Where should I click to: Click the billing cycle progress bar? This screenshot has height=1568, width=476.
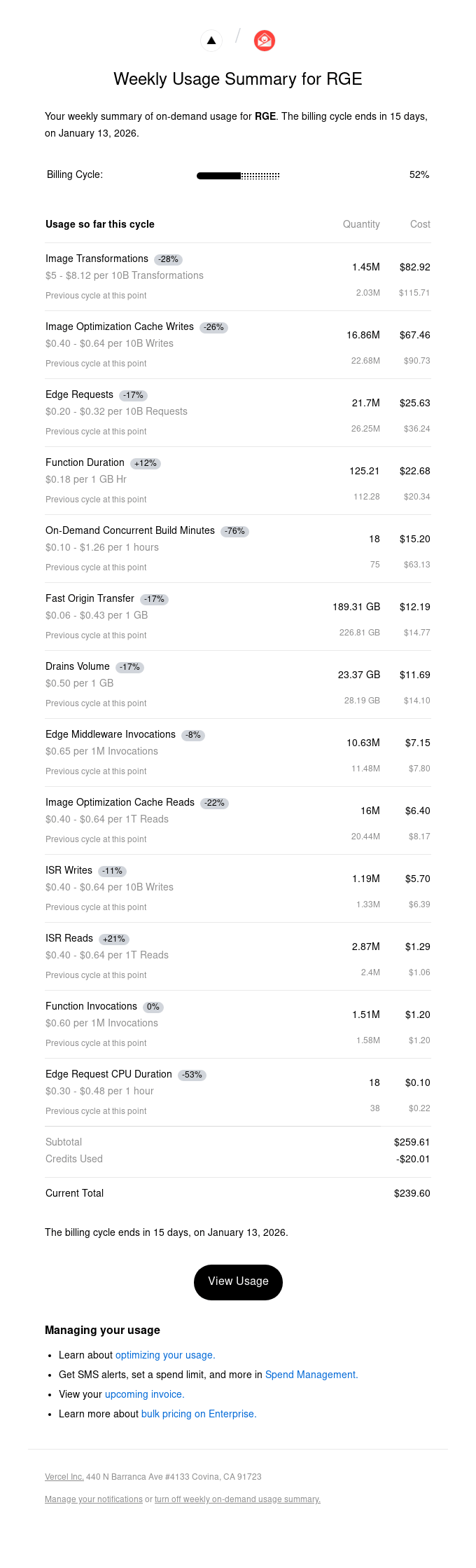(238, 175)
